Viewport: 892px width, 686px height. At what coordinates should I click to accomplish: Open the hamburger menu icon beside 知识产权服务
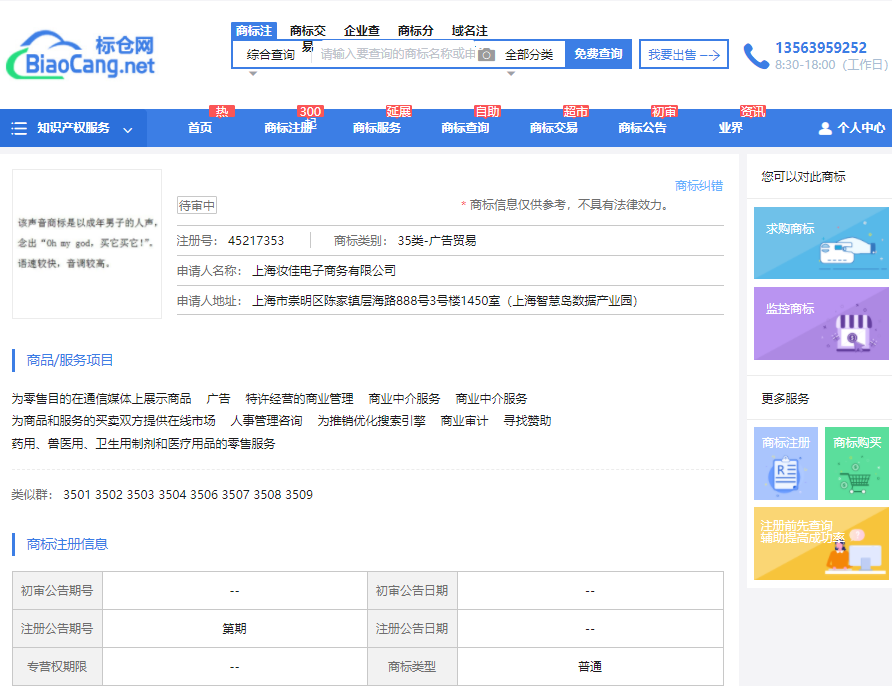(19, 128)
